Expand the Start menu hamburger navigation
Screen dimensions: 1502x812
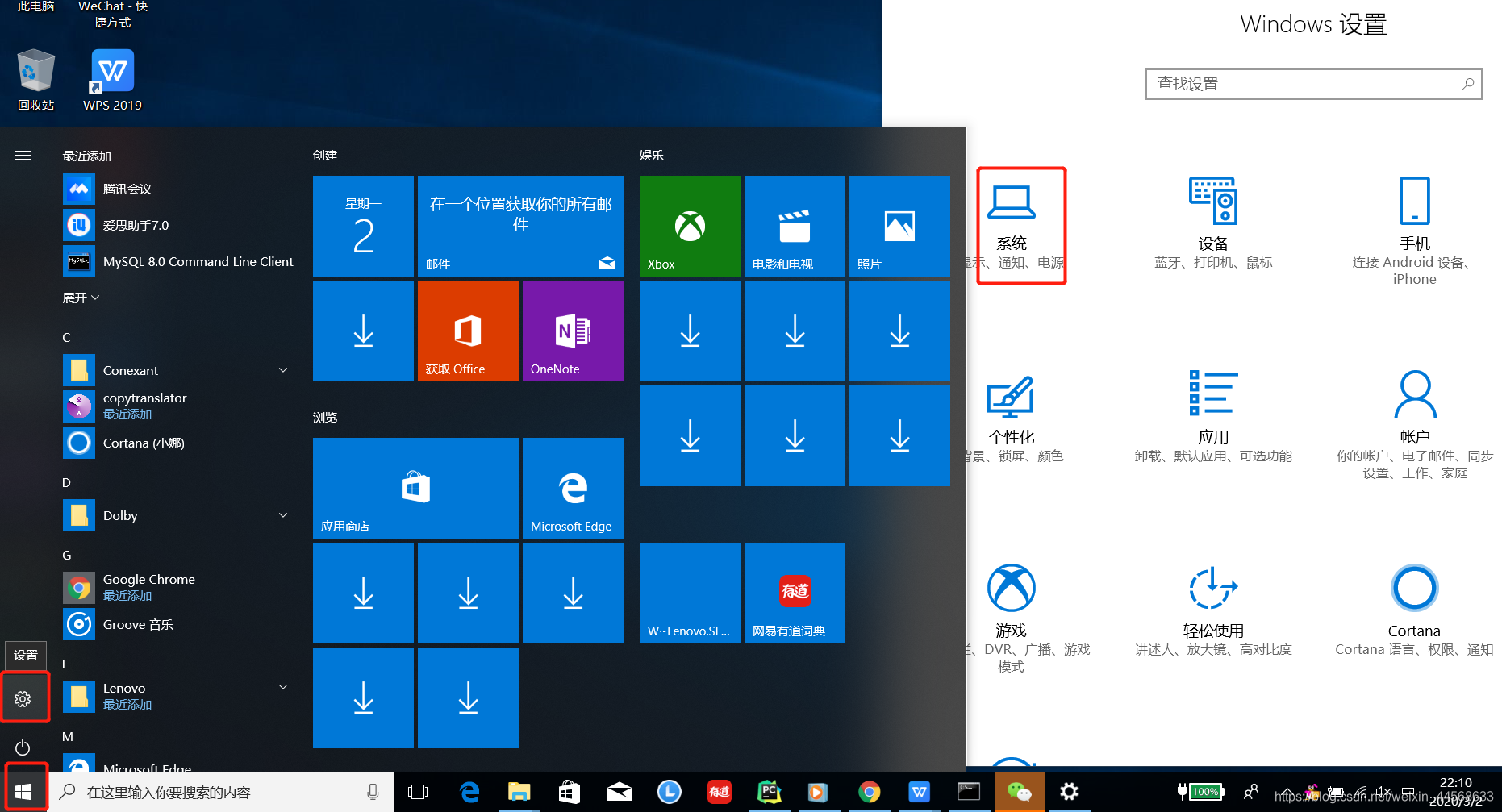(x=23, y=156)
